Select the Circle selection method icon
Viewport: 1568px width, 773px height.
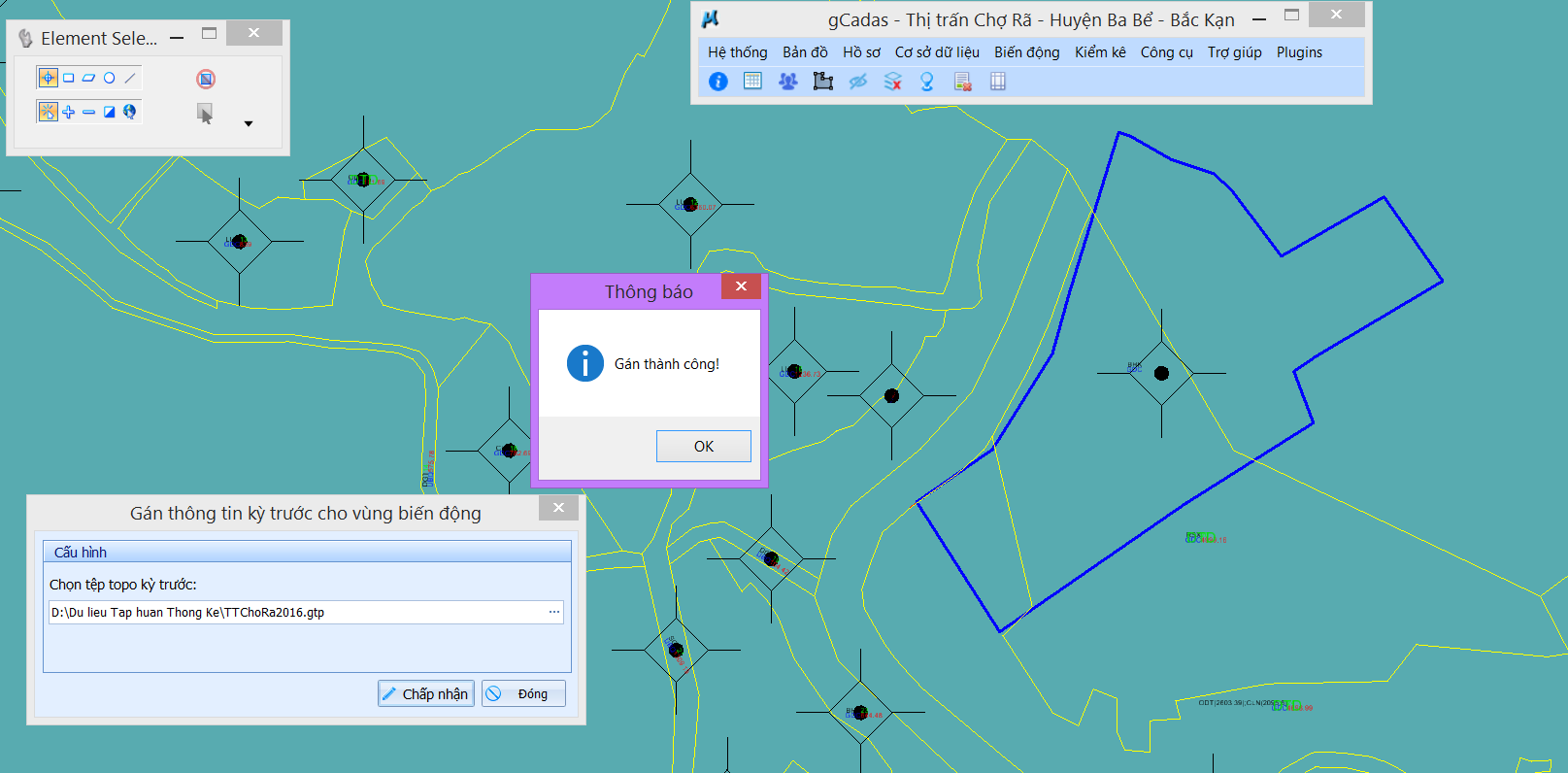click(110, 78)
